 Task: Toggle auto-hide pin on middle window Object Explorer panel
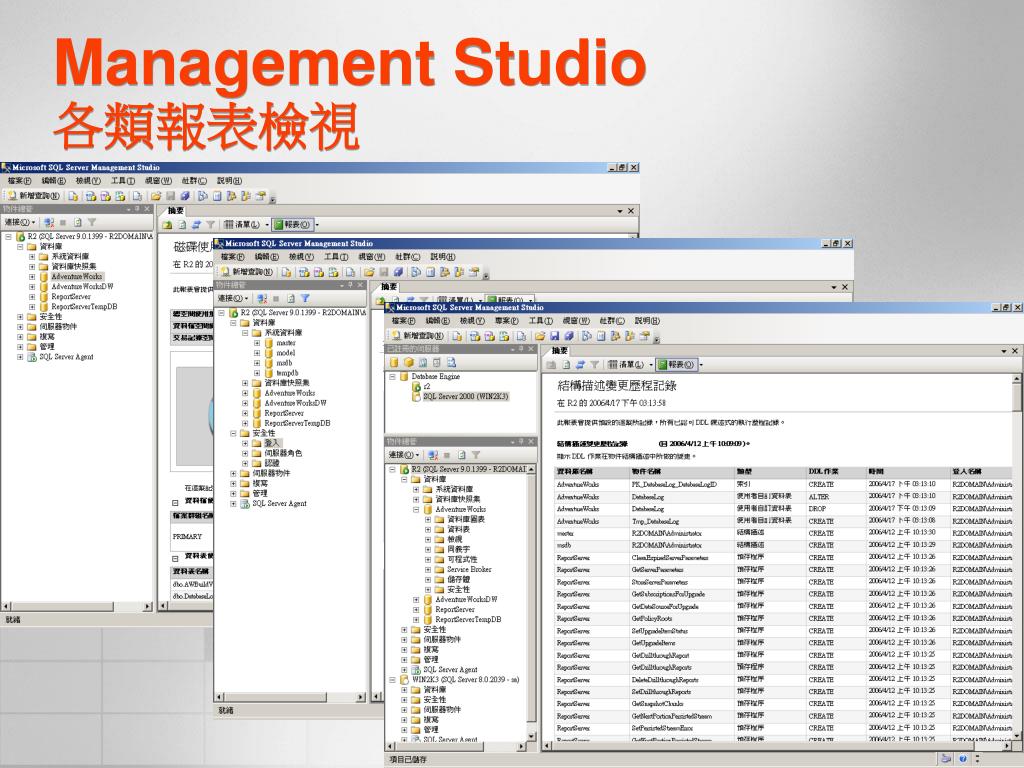(x=349, y=285)
